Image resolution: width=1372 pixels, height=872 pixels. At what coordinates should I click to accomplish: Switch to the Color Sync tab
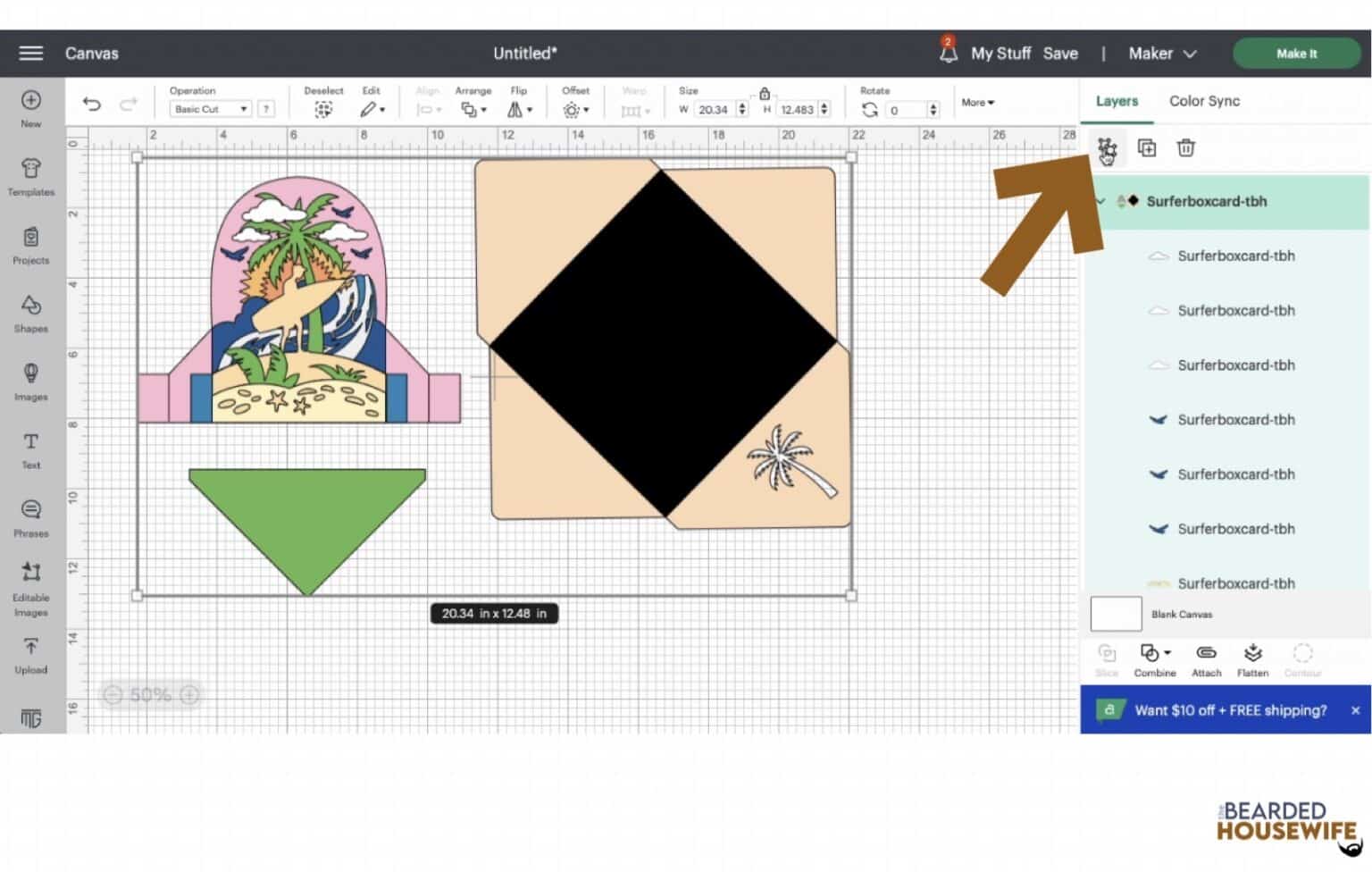click(1204, 101)
